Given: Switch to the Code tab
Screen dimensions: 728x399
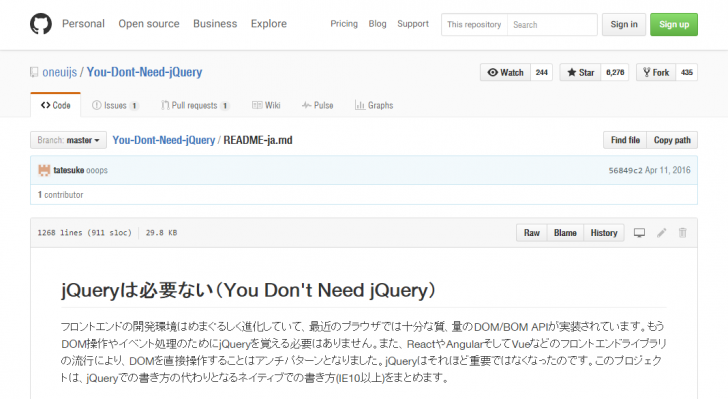Looking at the screenshot, I should [x=56, y=105].
